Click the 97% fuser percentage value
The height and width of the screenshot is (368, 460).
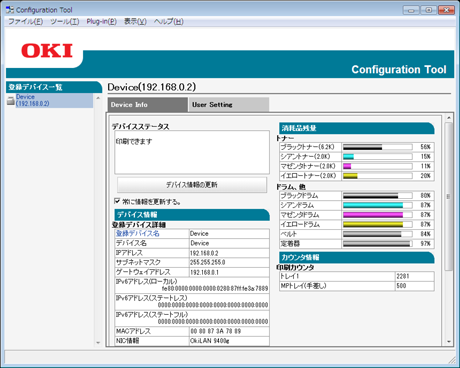click(425, 244)
